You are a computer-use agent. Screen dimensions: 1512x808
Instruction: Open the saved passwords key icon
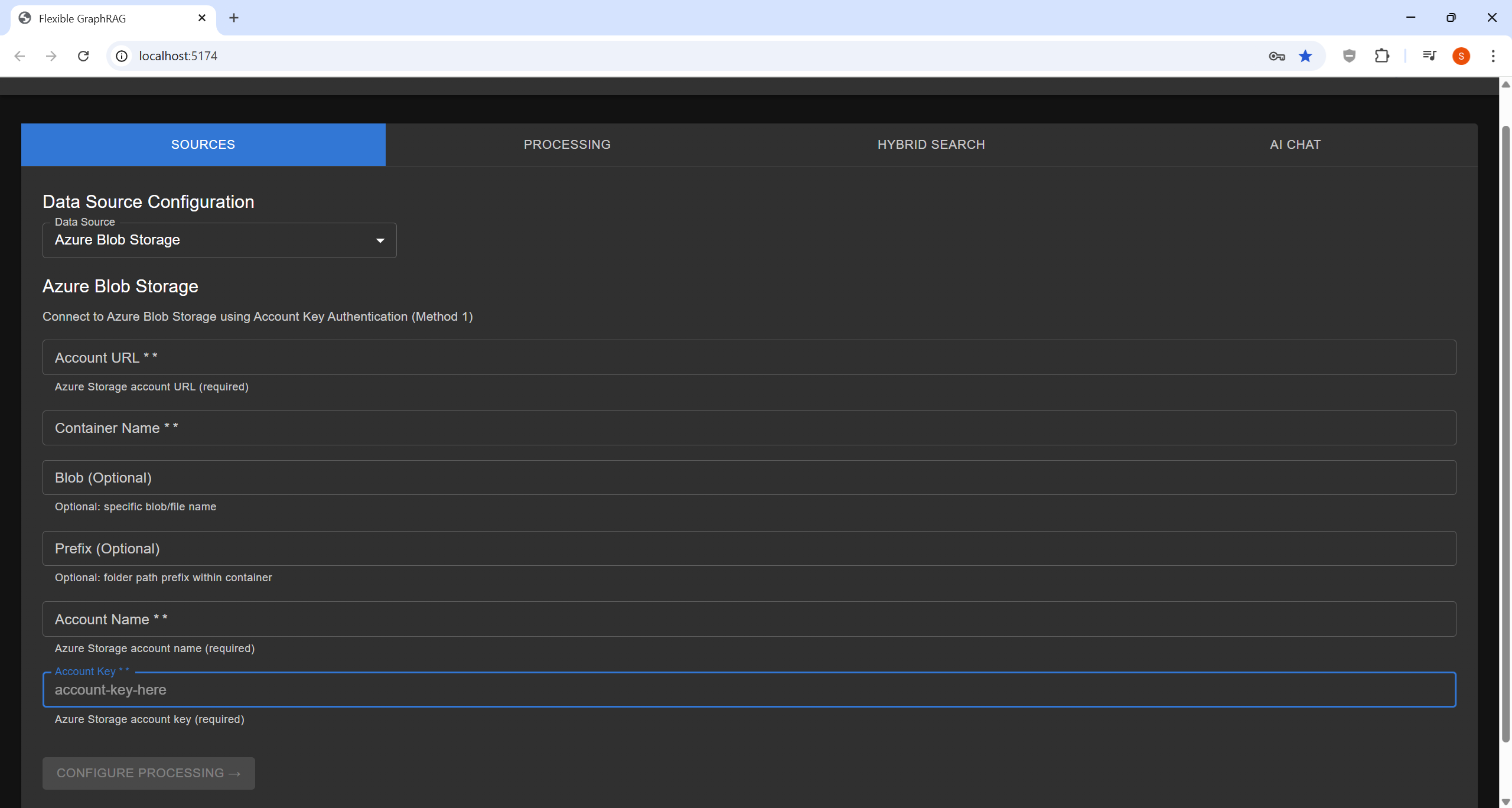[1276, 56]
